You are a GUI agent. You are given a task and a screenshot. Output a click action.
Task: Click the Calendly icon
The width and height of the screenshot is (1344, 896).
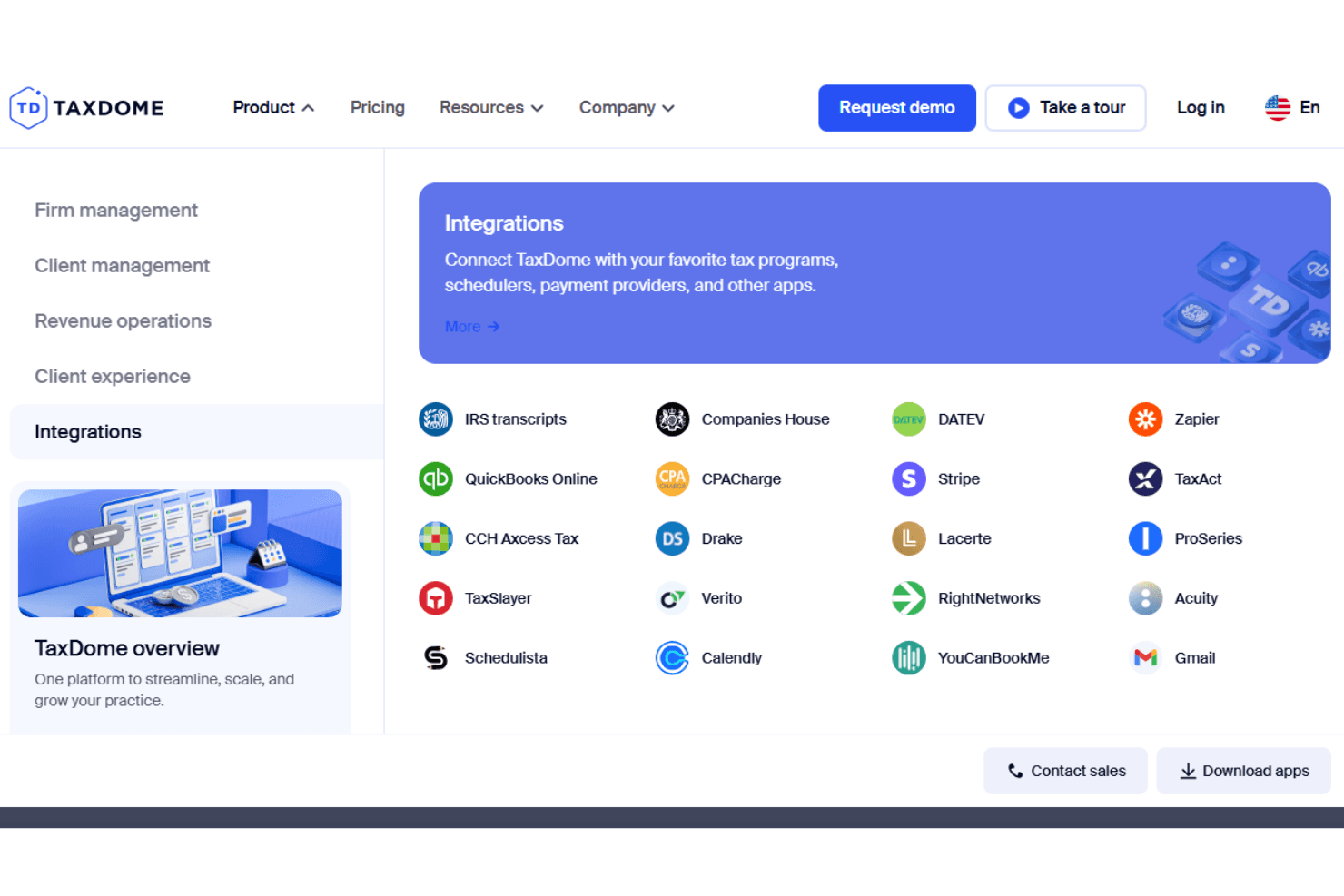(x=672, y=658)
